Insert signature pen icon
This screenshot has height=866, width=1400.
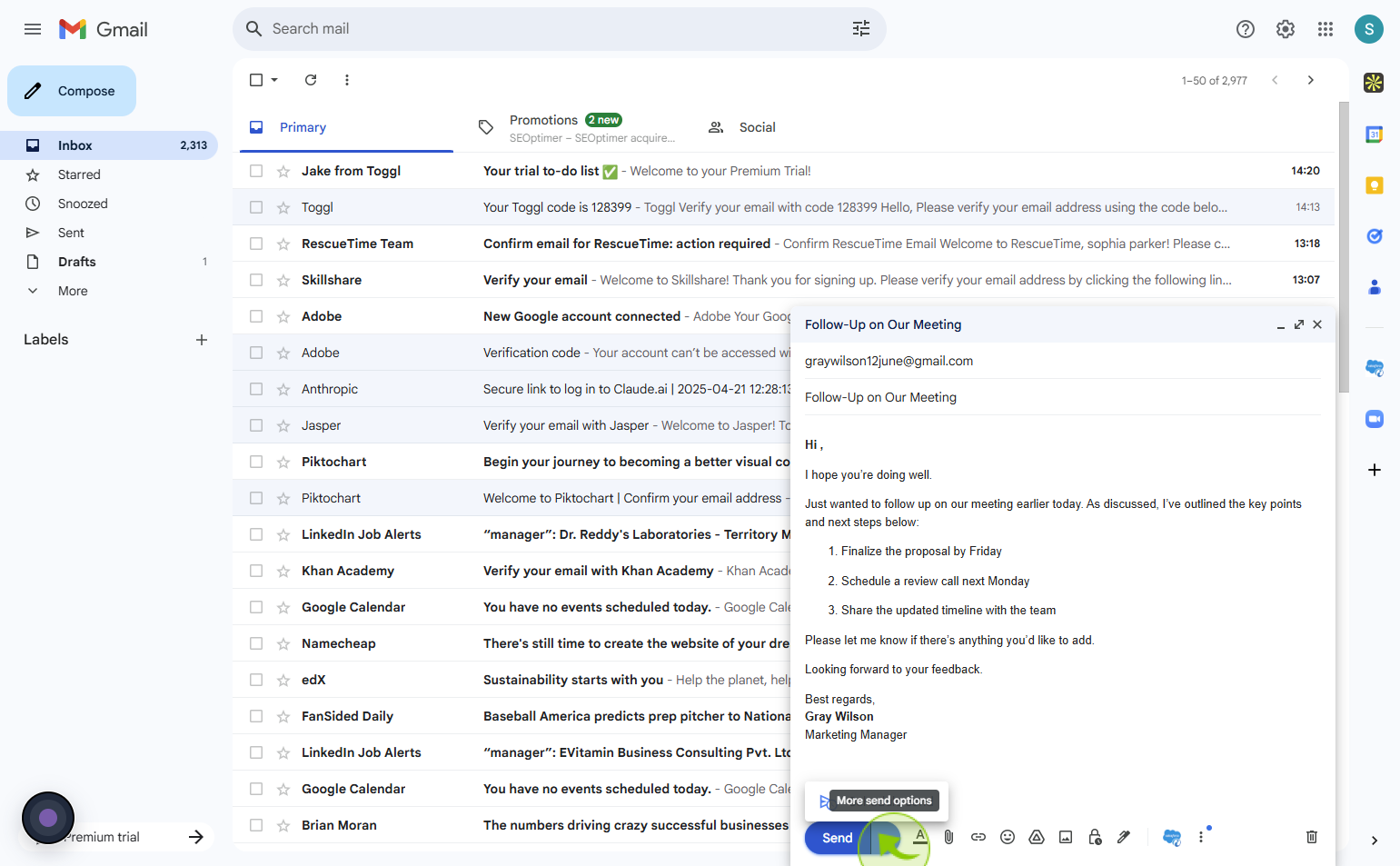[x=1124, y=837]
